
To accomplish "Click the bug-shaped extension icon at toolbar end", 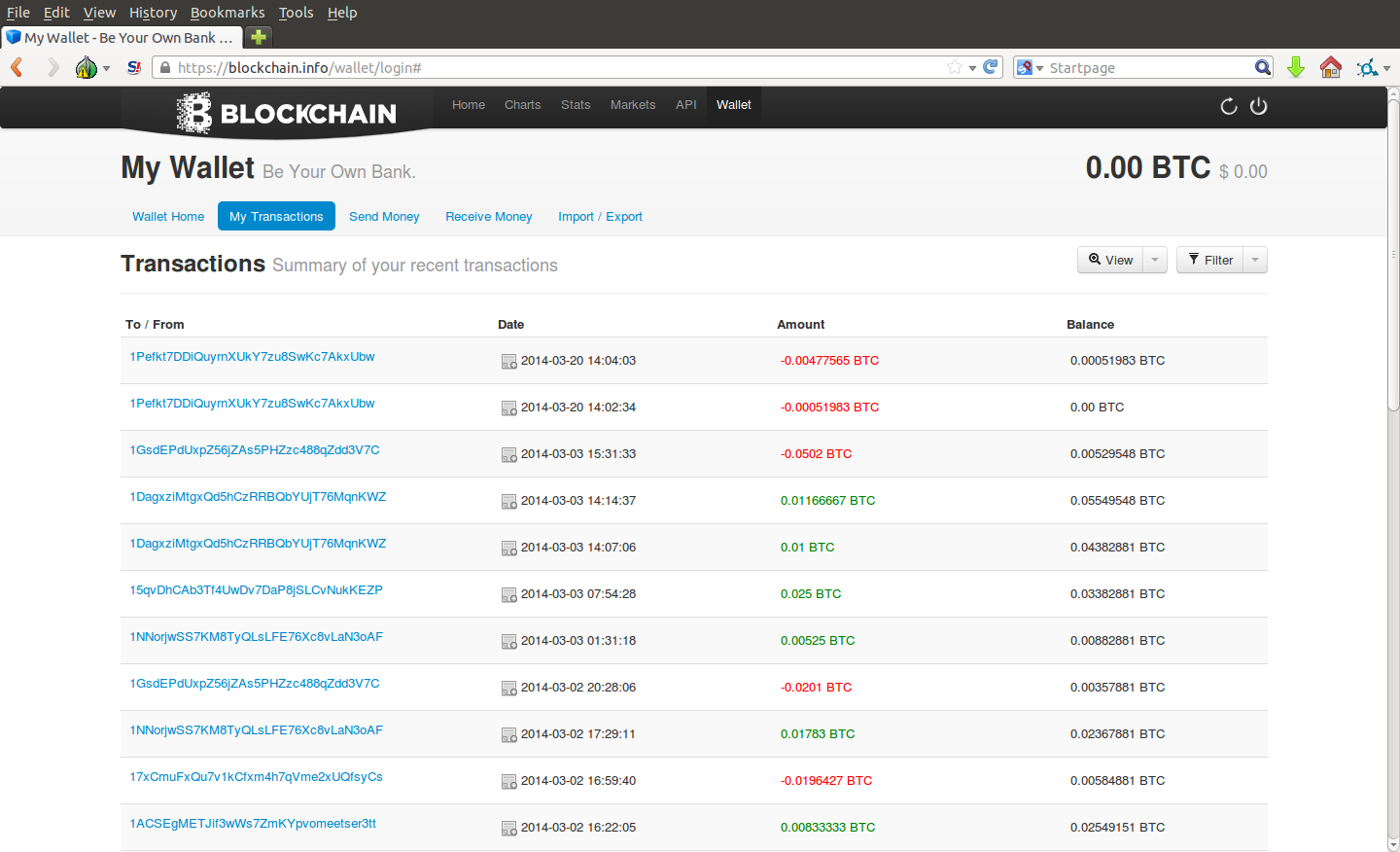I will 1368,67.
